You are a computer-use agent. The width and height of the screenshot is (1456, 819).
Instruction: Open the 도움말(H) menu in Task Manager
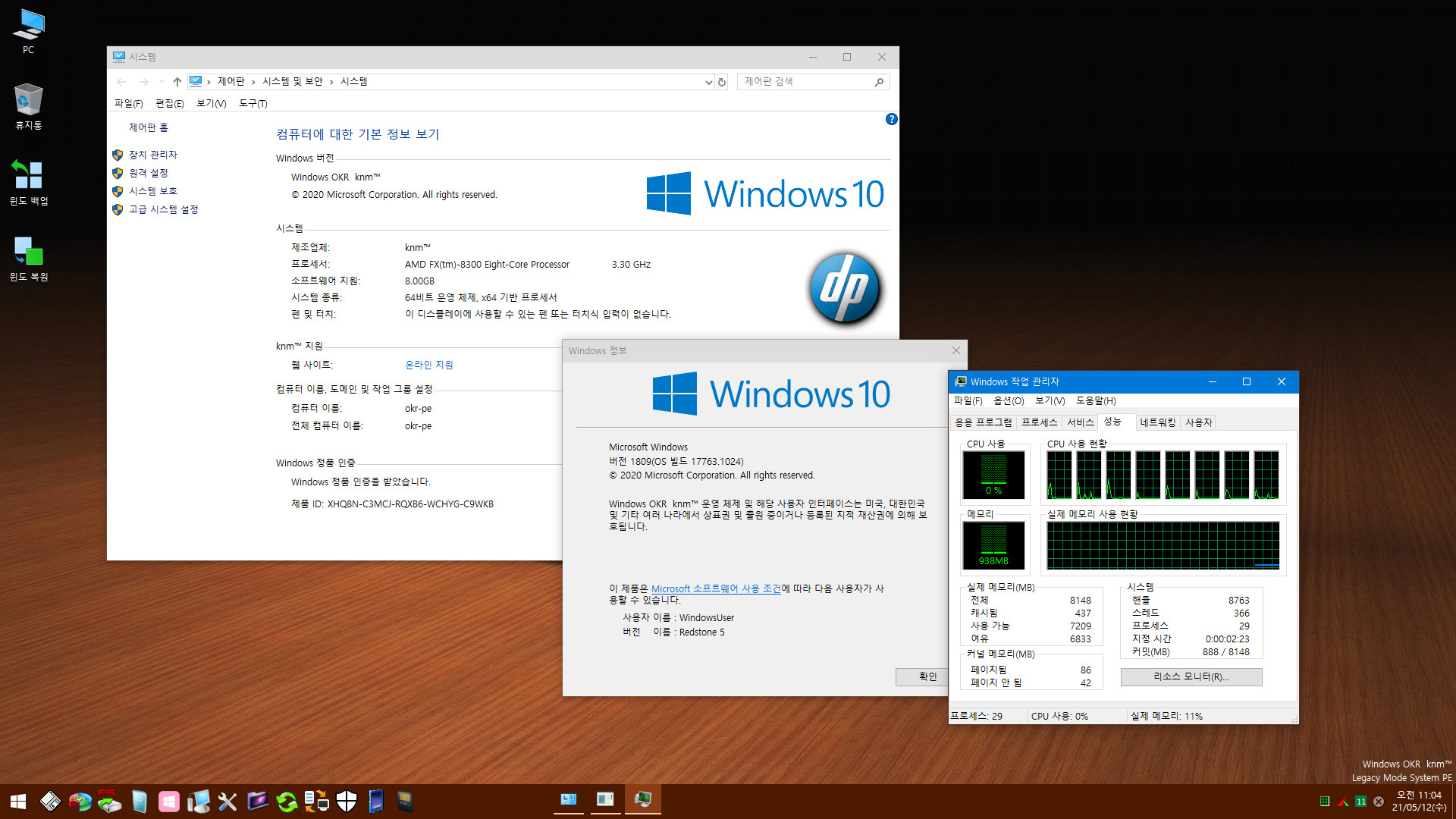pos(1096,401)
